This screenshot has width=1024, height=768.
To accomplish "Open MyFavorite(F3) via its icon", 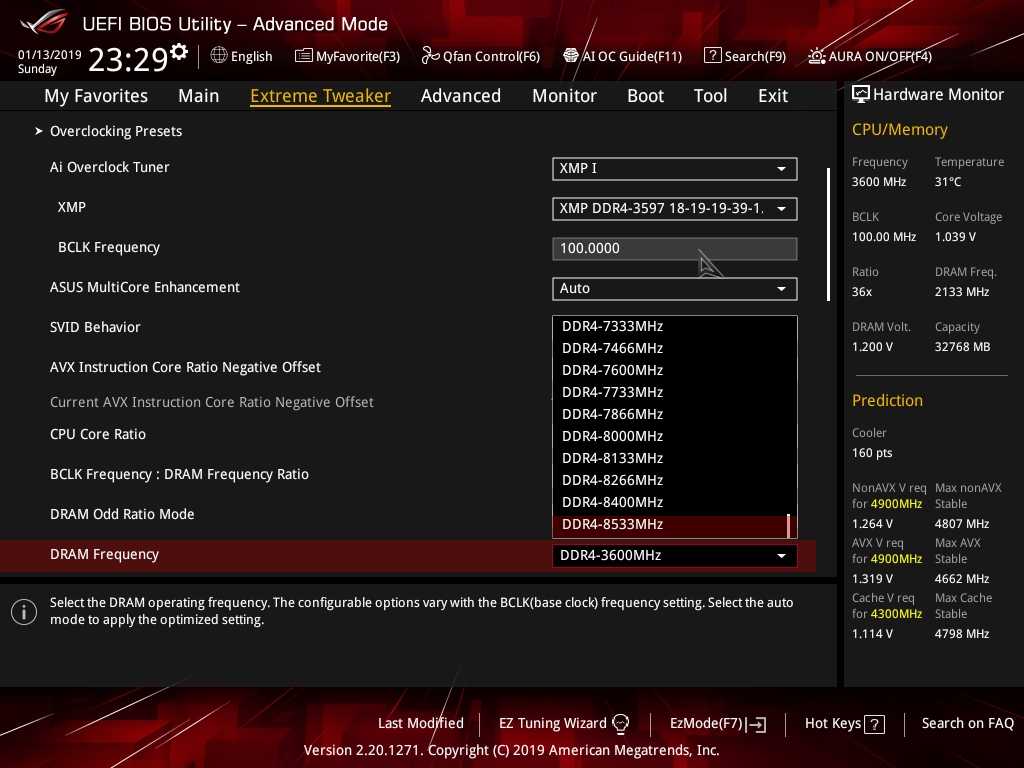I will tap(303, 56).
